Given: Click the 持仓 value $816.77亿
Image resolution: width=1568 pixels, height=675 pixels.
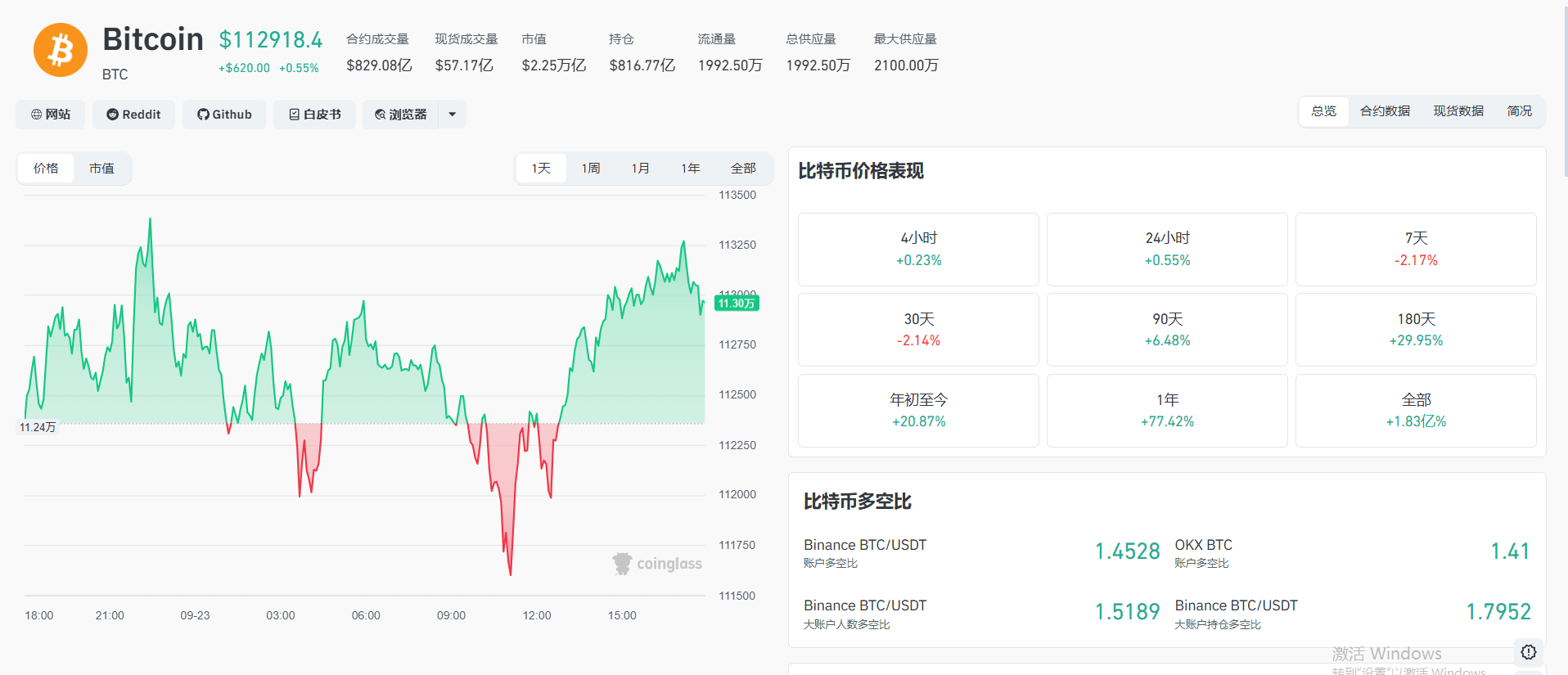Looking at the screenshot, I should tap(642, 65).
